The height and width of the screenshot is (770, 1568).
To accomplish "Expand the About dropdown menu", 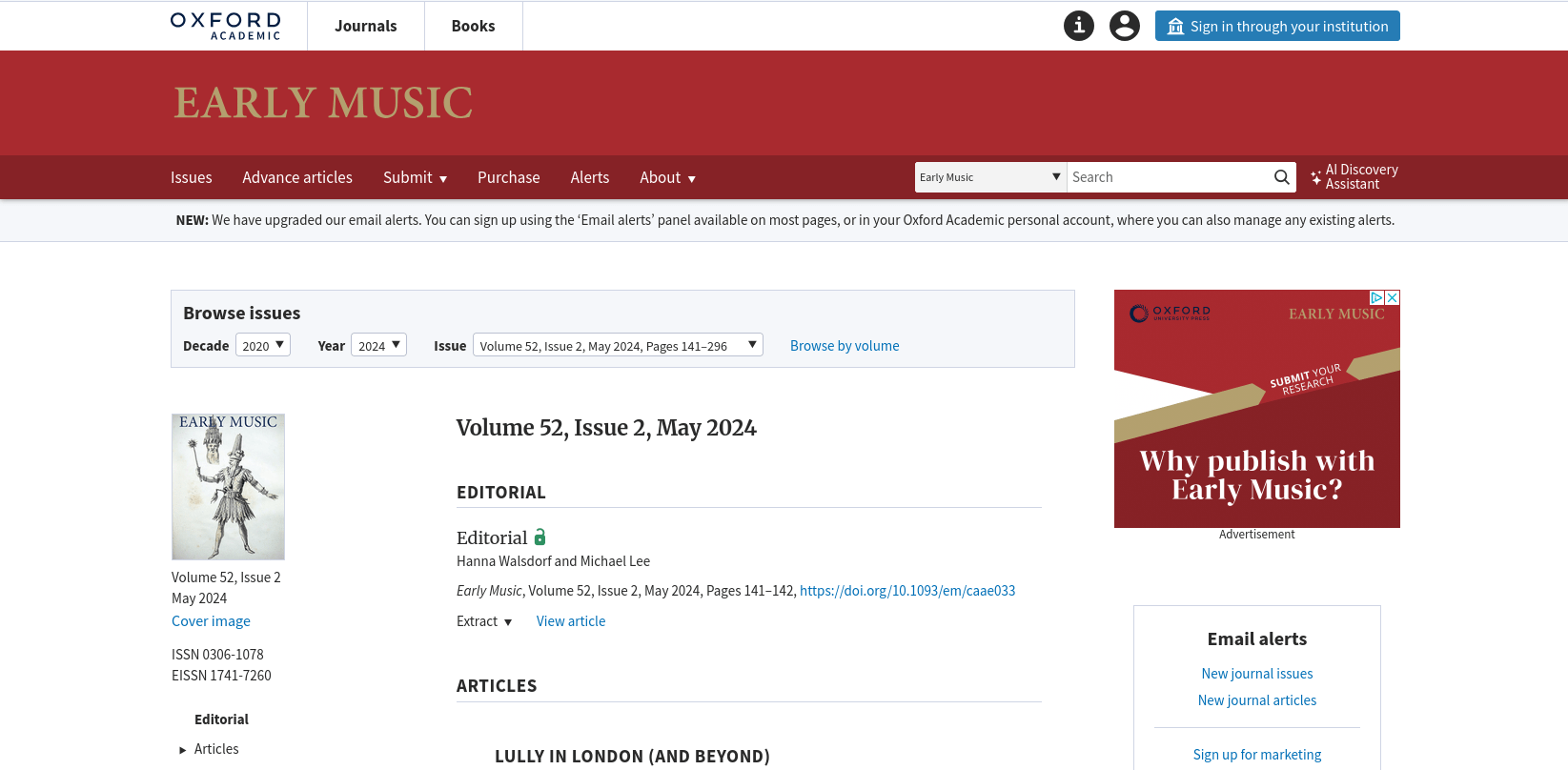I will [x=667, y=177].
